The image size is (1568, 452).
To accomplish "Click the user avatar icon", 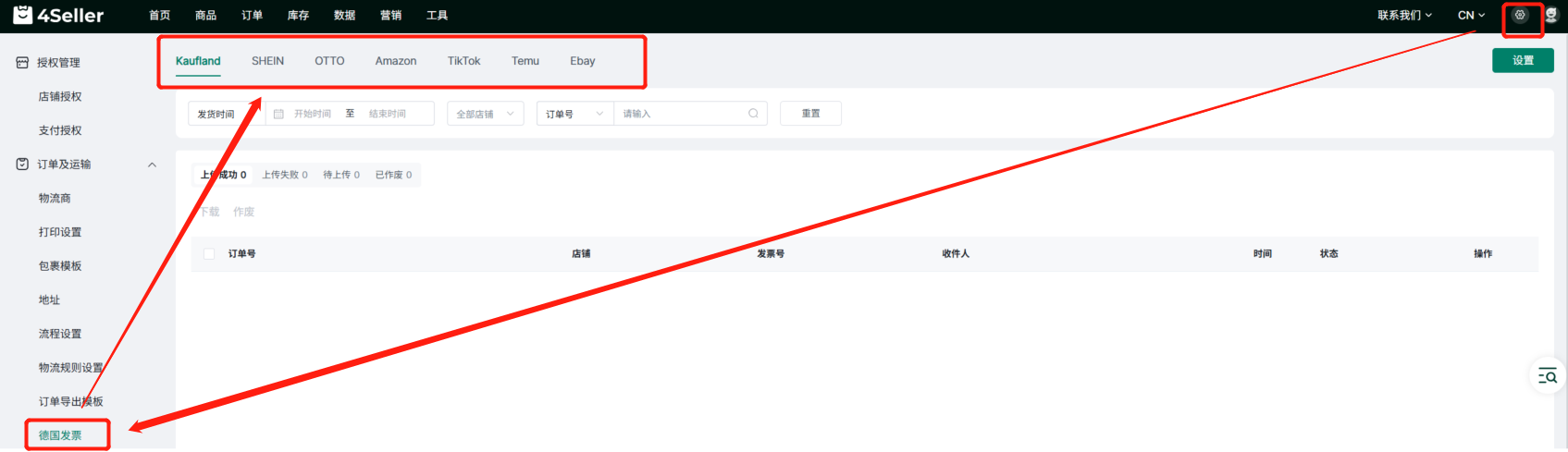I will coord(1551,15).
